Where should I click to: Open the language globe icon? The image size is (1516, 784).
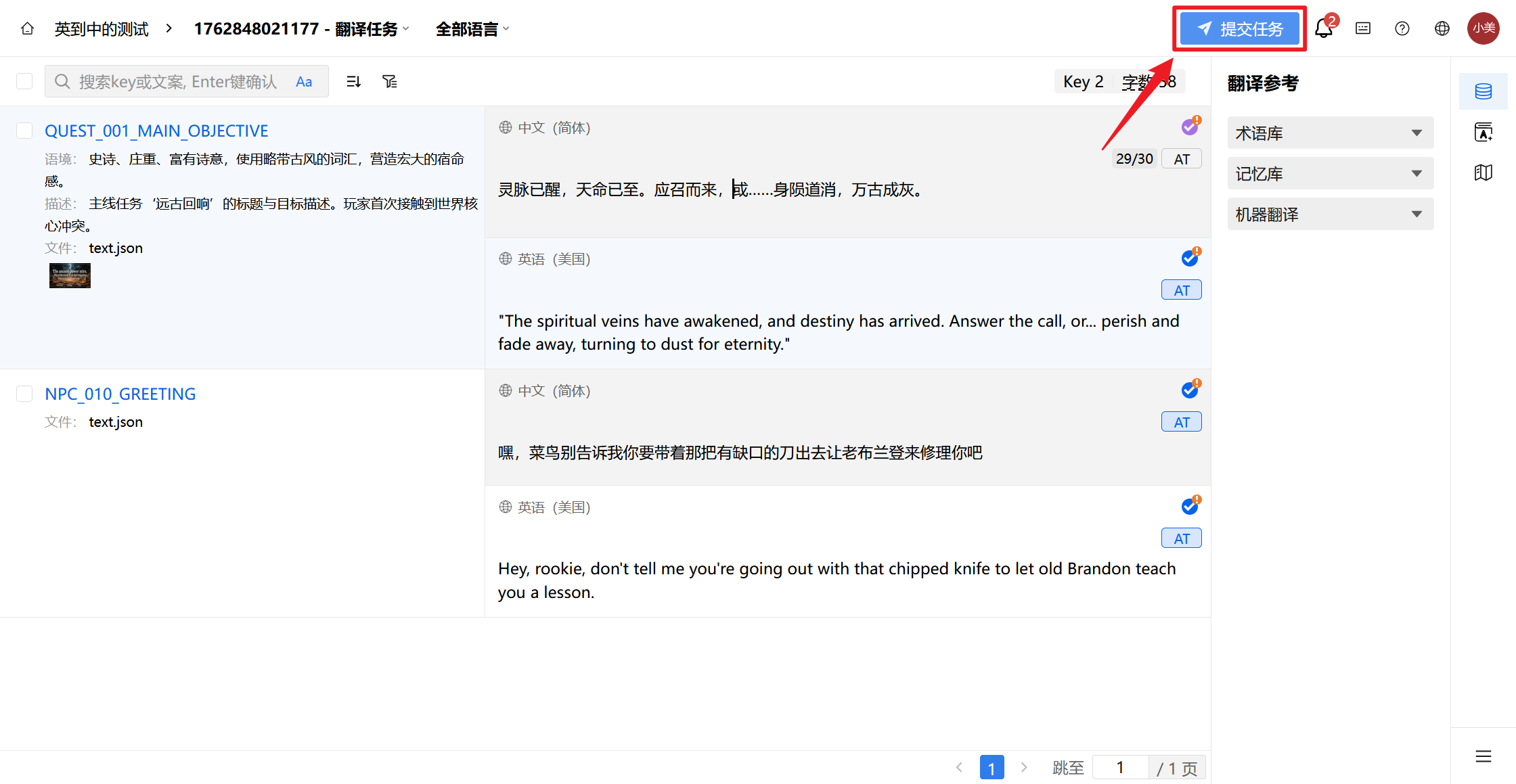pyautogui.click(x=1442, y=28)
